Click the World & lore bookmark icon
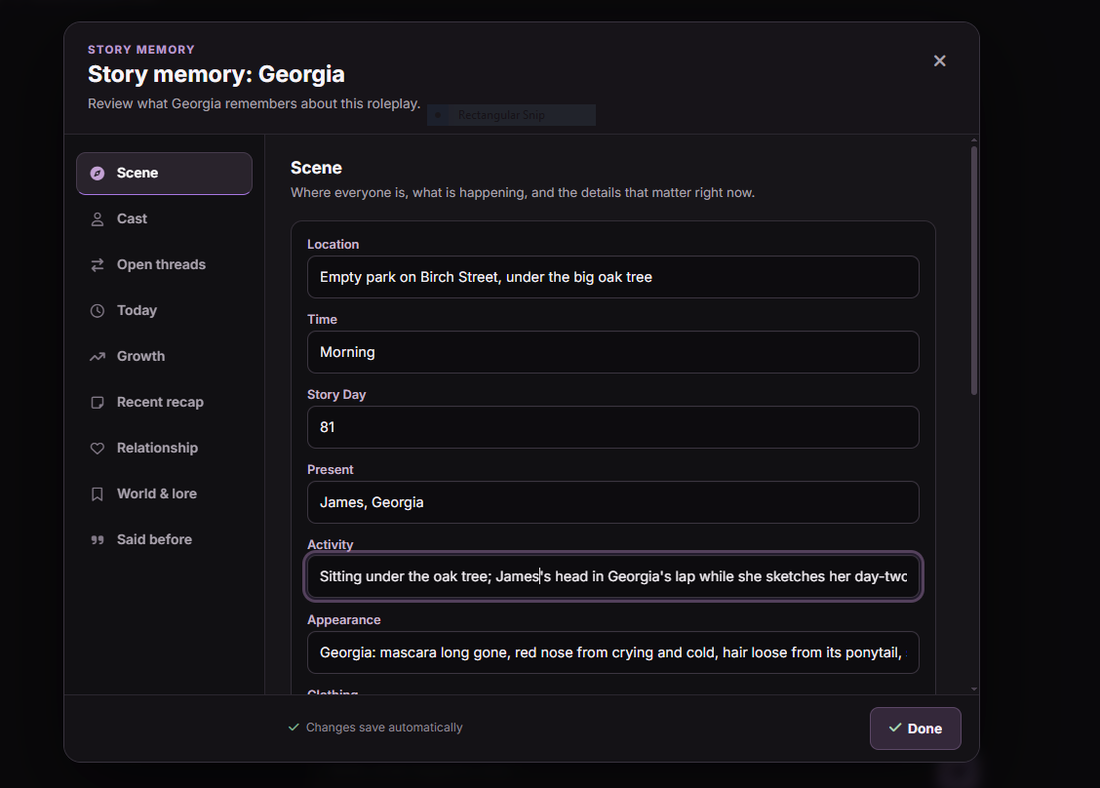The height and width of the screenshot is (788, 1100). point(98,494)
